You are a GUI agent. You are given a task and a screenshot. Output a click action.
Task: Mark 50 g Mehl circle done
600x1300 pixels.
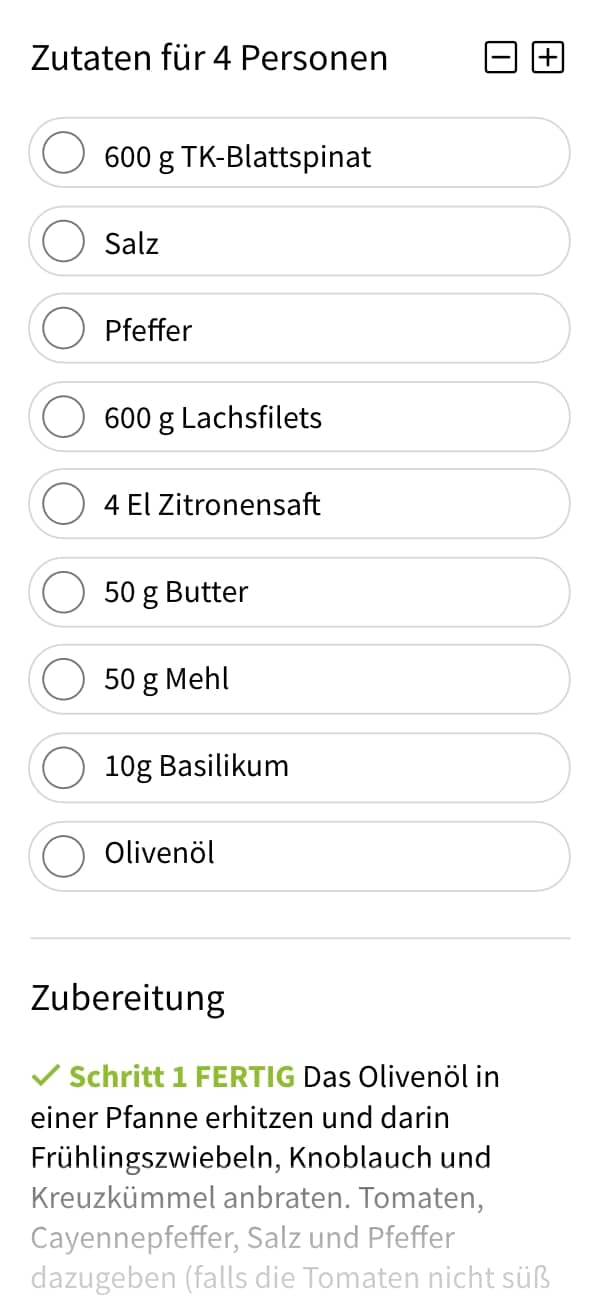[x=64, y=679]
